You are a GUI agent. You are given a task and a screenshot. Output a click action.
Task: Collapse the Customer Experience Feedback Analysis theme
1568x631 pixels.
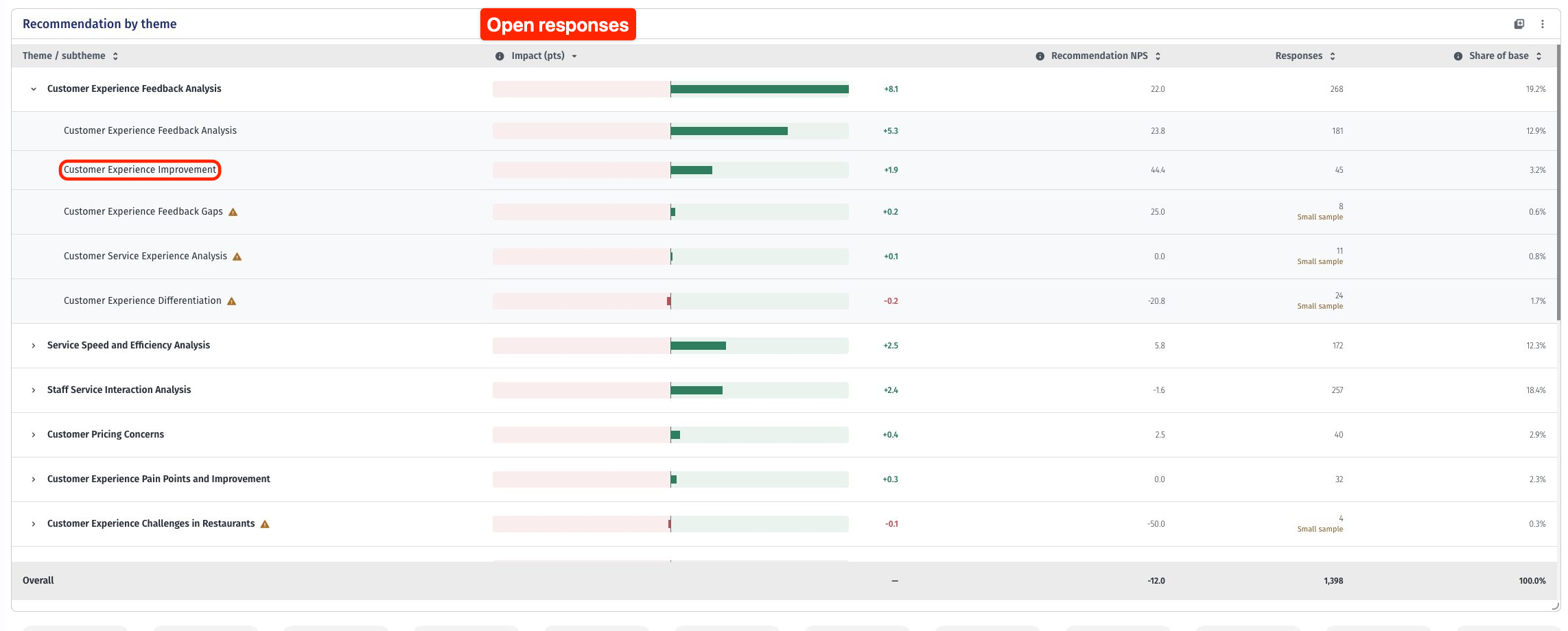(x=34, y=89)
